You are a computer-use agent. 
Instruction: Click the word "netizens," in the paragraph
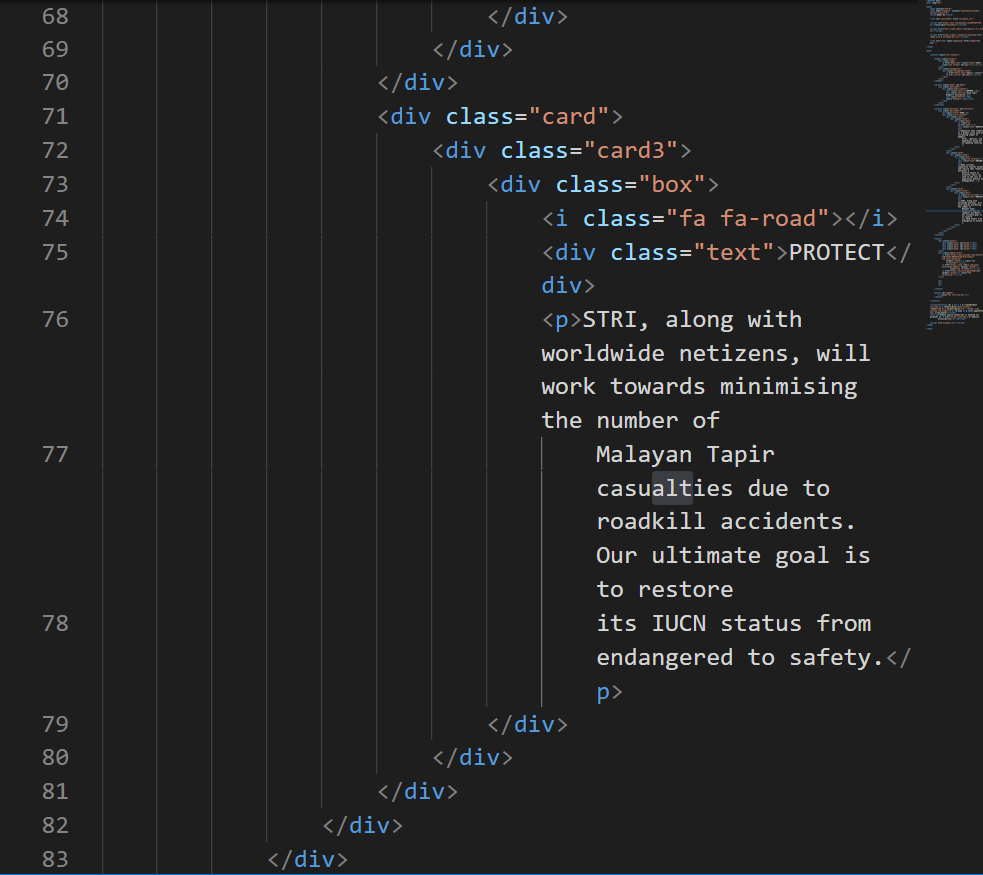(x=740, y=354)
